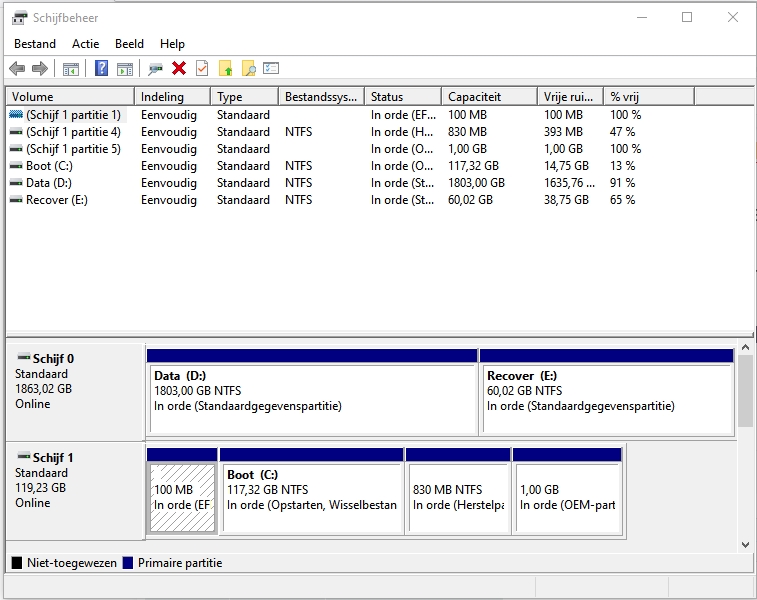Select Boot (C:) row in volume list
The height and width of the screenshot is (600, 757).
pos(50,166)
